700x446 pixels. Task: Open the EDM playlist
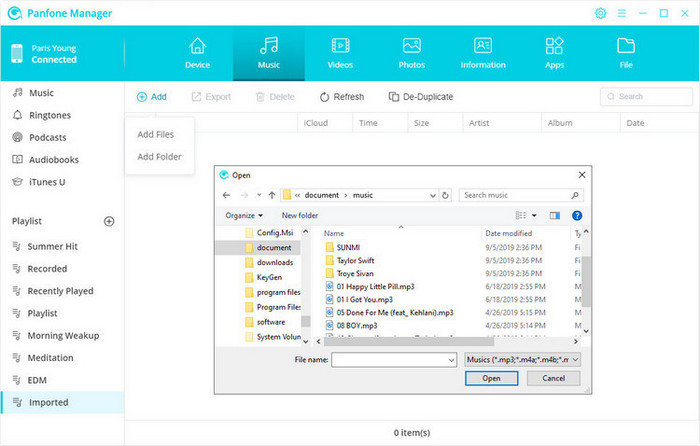point(37,380)
